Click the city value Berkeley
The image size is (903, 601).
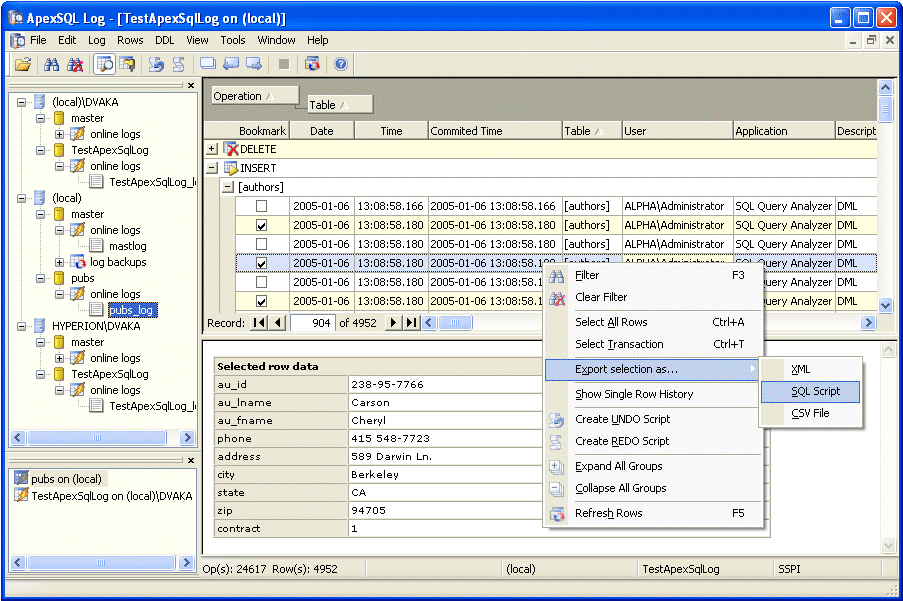[375, 474]
